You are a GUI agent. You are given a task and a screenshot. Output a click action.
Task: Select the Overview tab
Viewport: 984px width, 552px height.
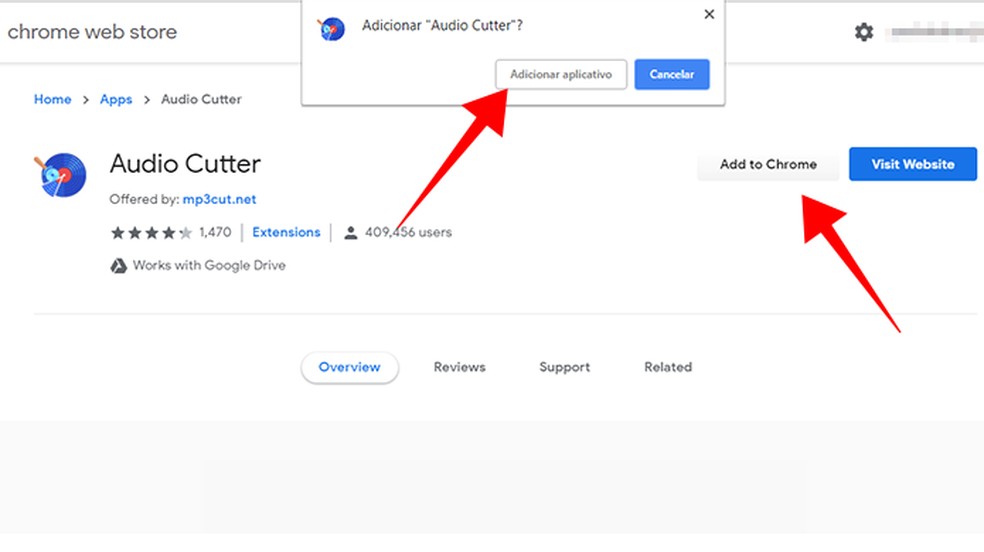point(350,368)
